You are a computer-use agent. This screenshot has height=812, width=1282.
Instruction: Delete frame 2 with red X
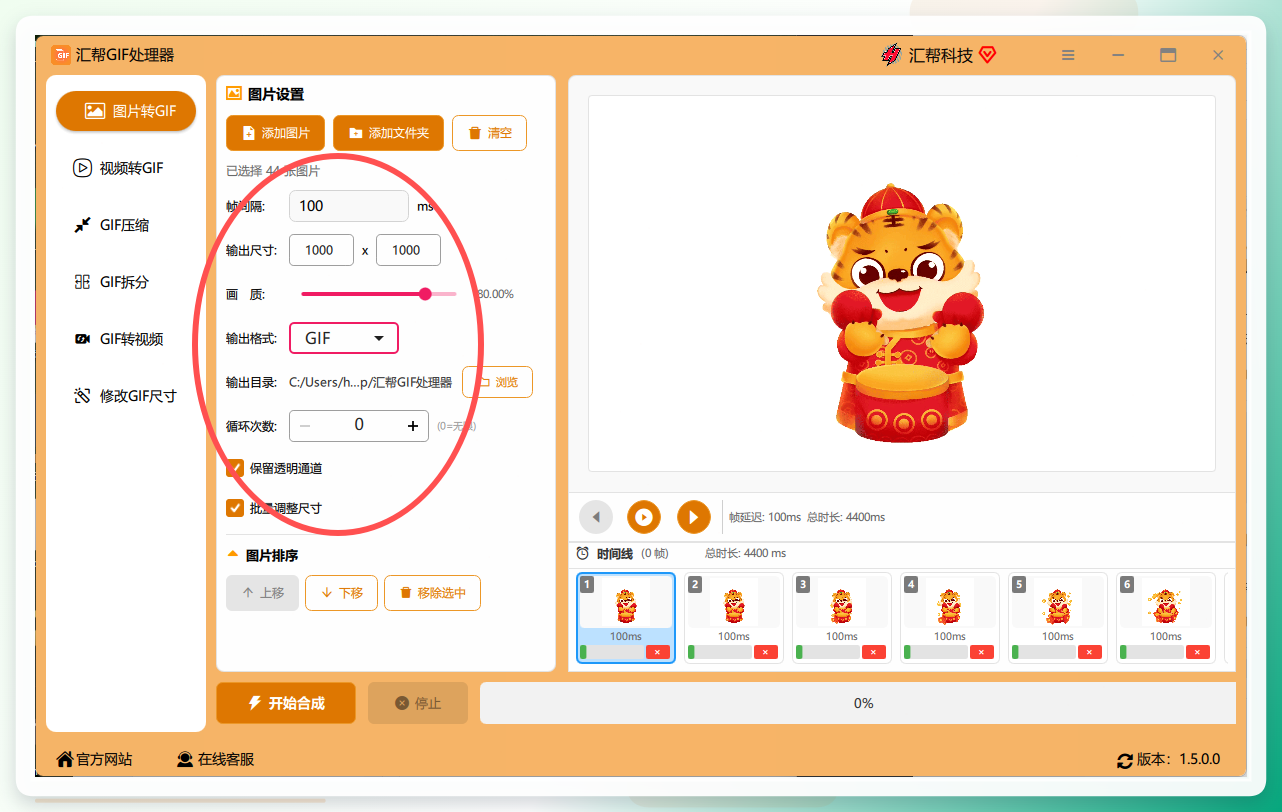coord(766,652)
